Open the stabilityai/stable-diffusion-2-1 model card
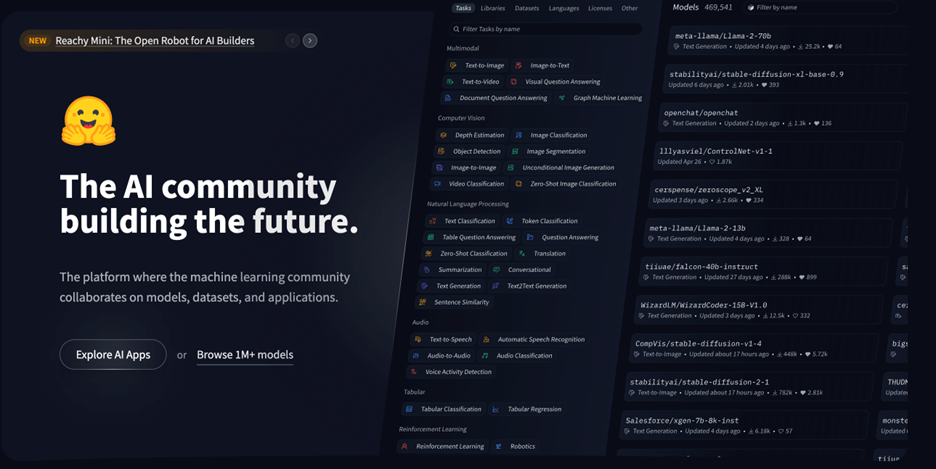This screenshot has width=936, height=469. tap(749, 387)
